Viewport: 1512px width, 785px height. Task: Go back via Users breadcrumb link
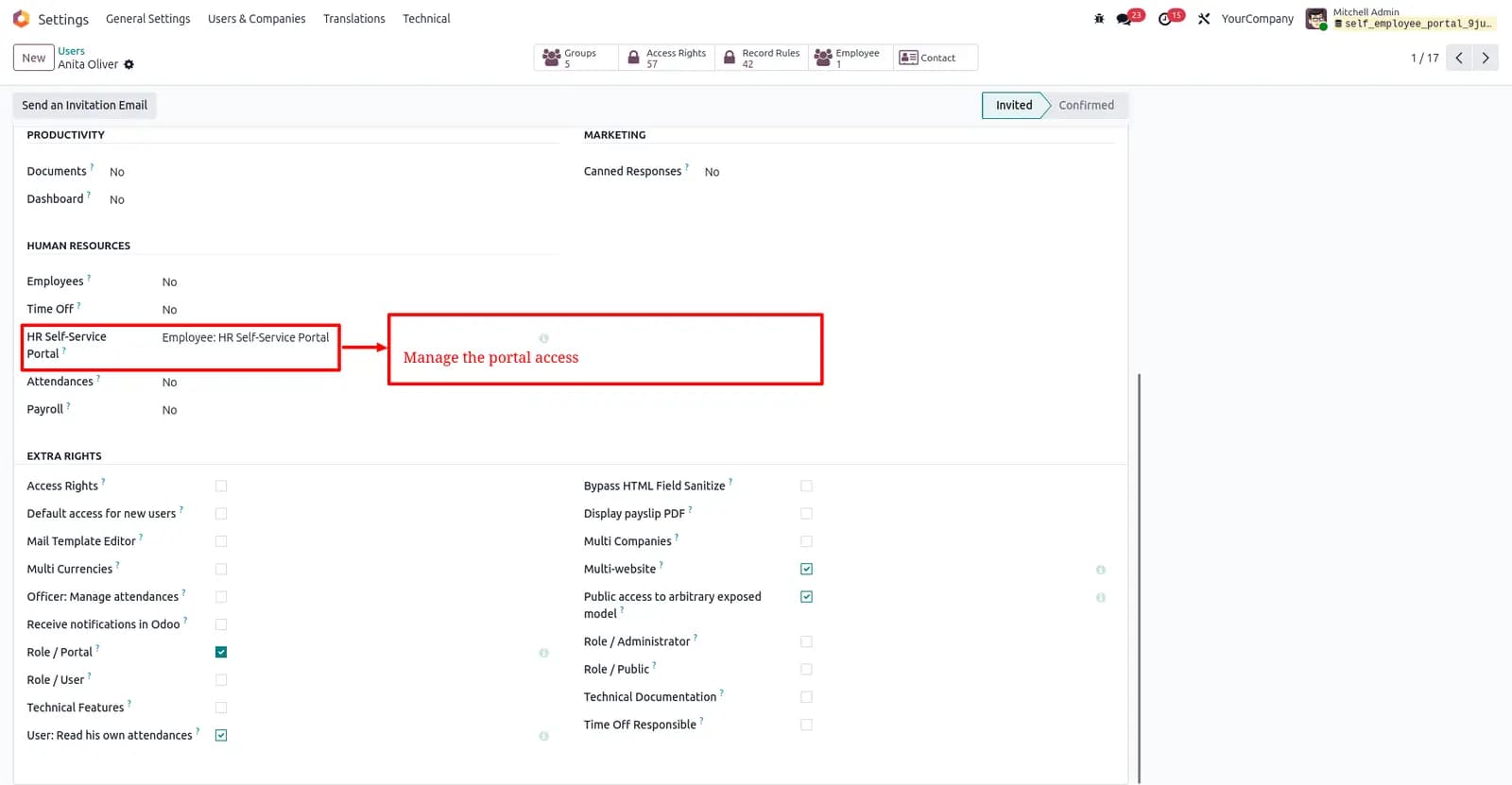click(x=71, y=51)
